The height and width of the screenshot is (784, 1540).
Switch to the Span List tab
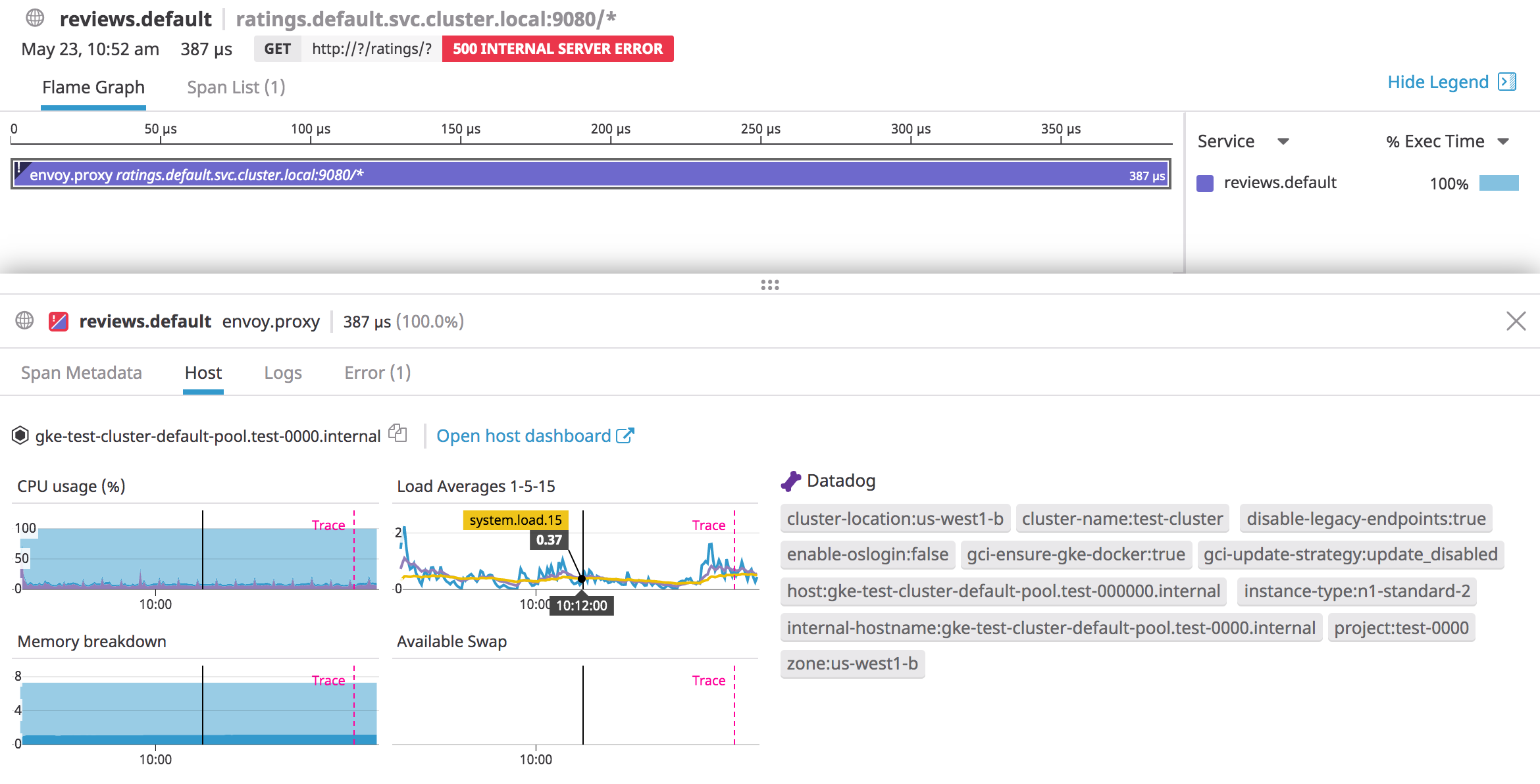click(x=236, y=86)
